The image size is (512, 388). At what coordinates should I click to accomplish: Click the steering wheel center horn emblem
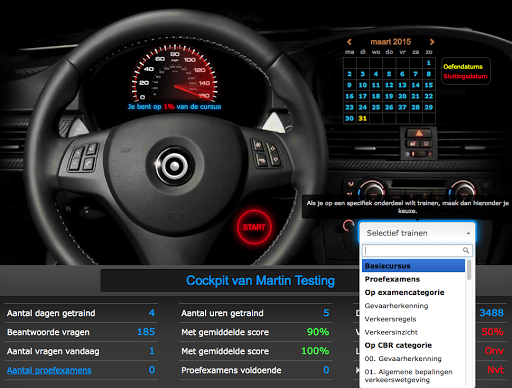[x=173, y=166]
